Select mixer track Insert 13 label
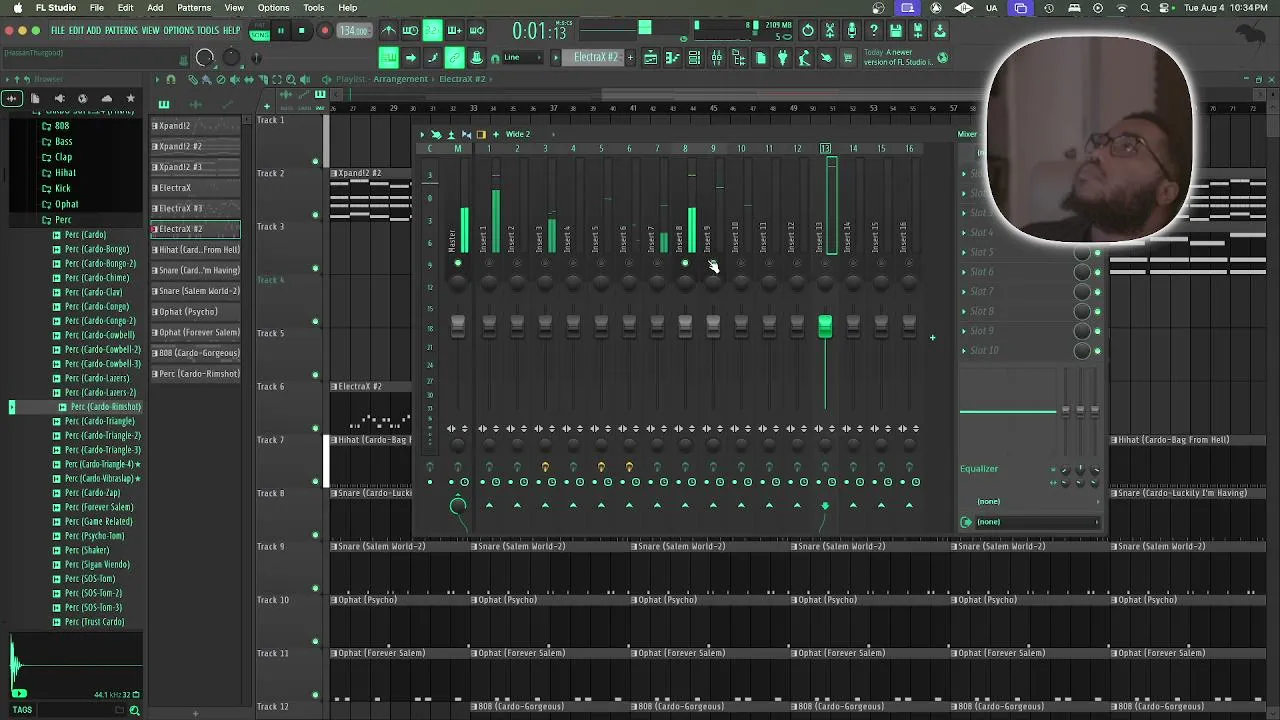Image resolution: width=1280 pixels, height=720 pixels. pyautogui.click(x=819, y=238)
